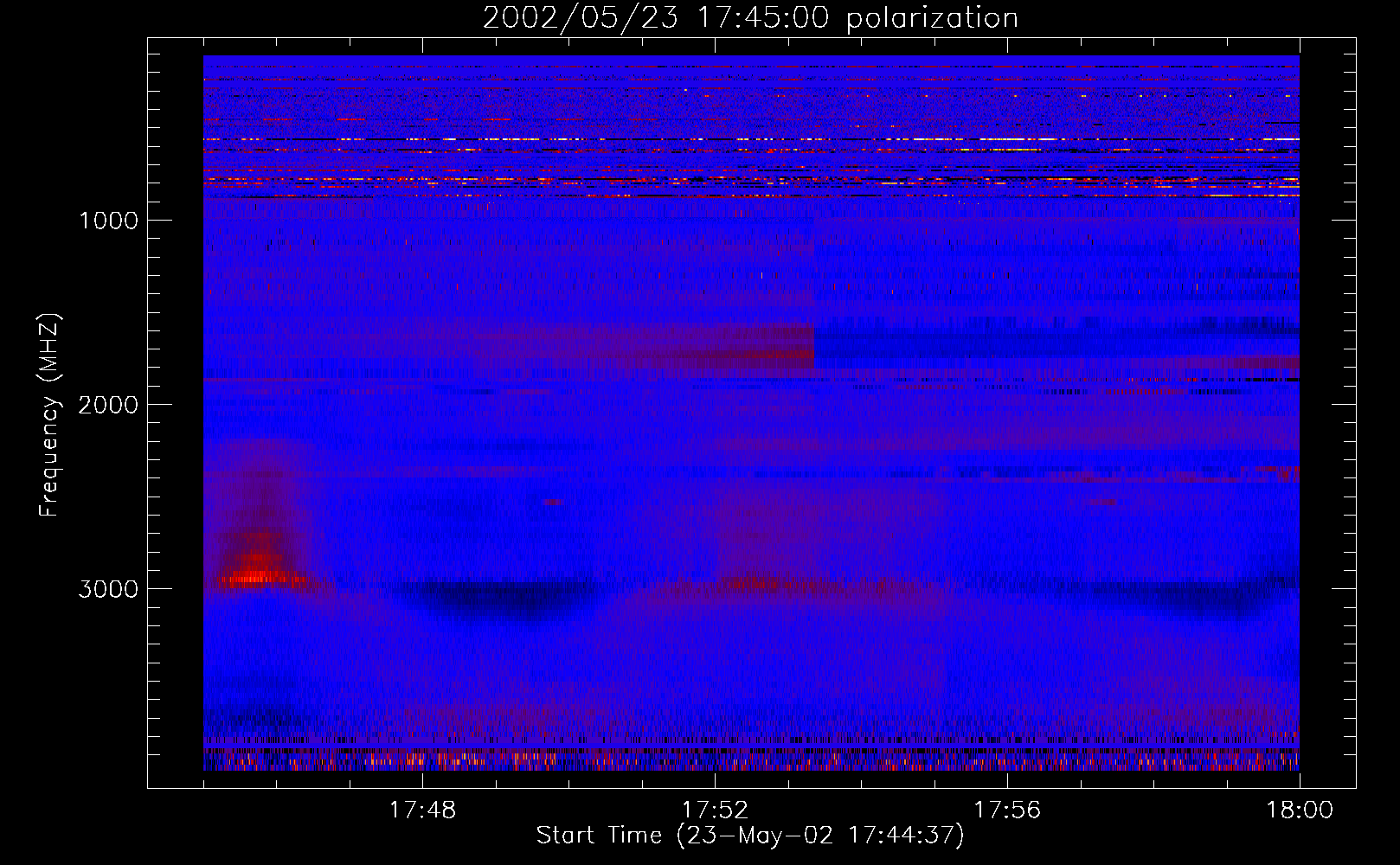Click the plot title '2002/05/23 17:45:00 polarization'

[750, 17]
